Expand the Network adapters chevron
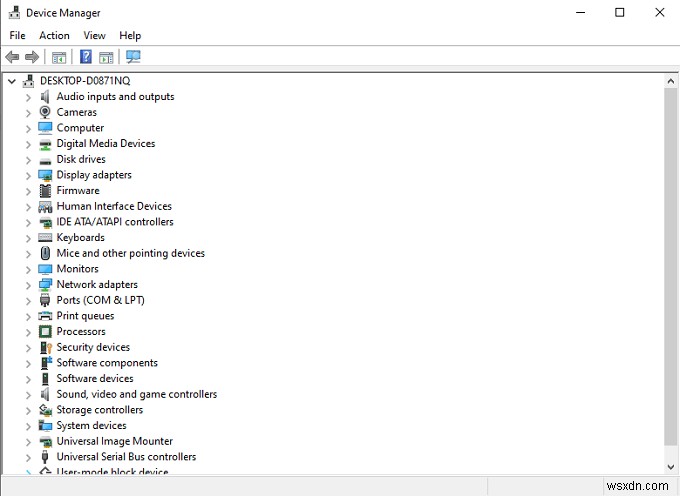 [28, 285]
